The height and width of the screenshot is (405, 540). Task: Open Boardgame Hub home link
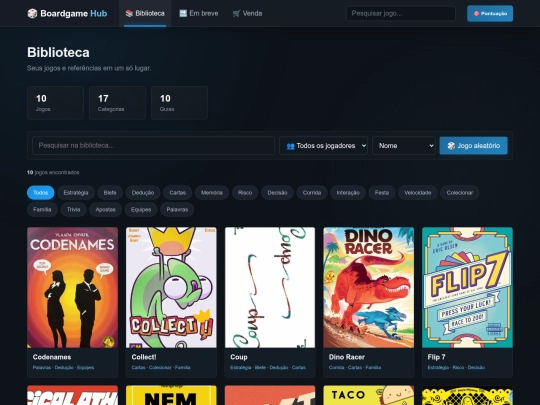click(67, 13)
